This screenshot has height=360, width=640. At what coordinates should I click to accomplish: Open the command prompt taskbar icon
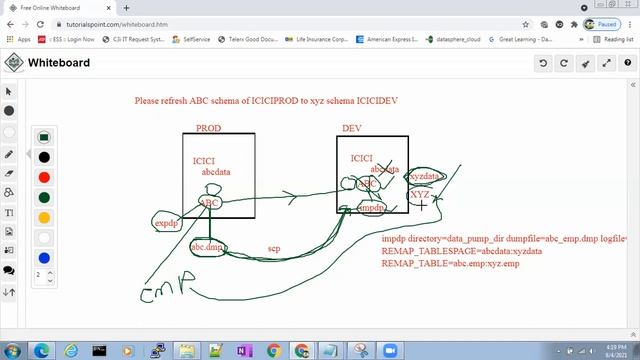click(99, 351)
